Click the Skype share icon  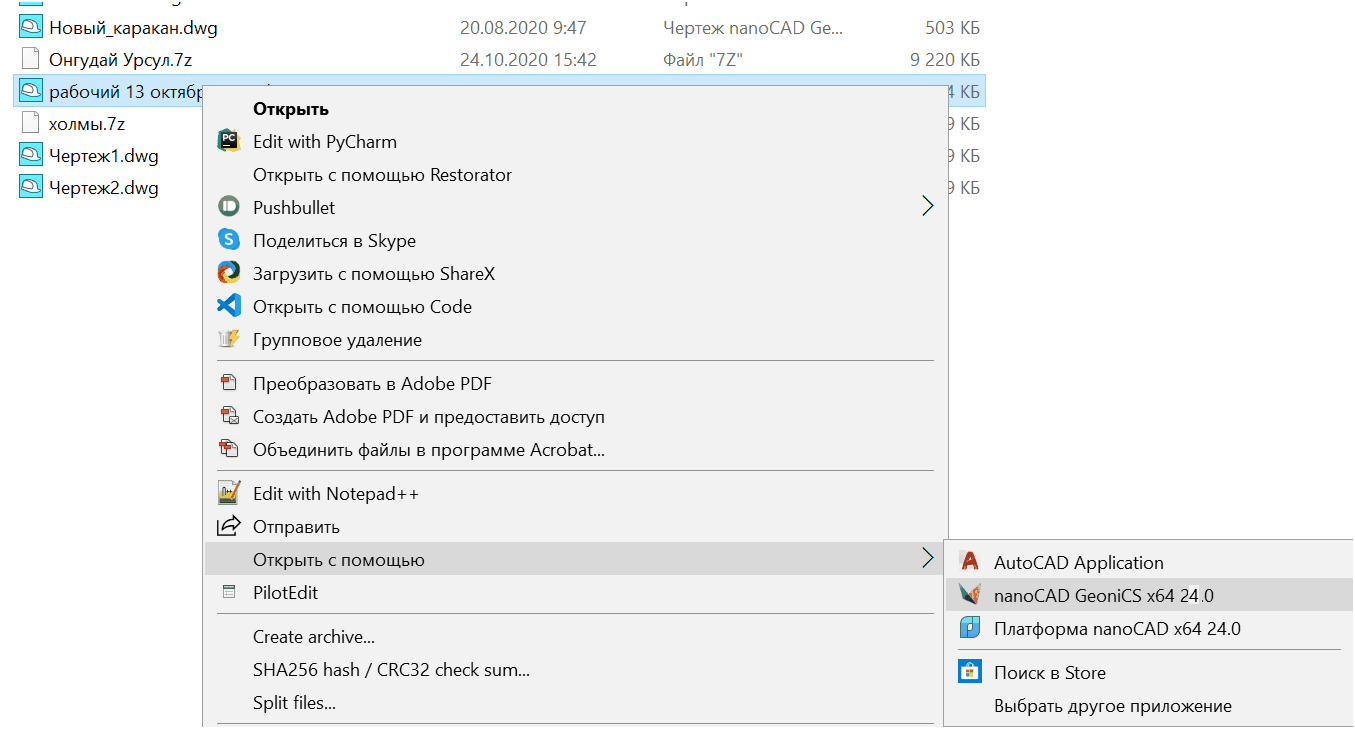(x=229, y=241)
